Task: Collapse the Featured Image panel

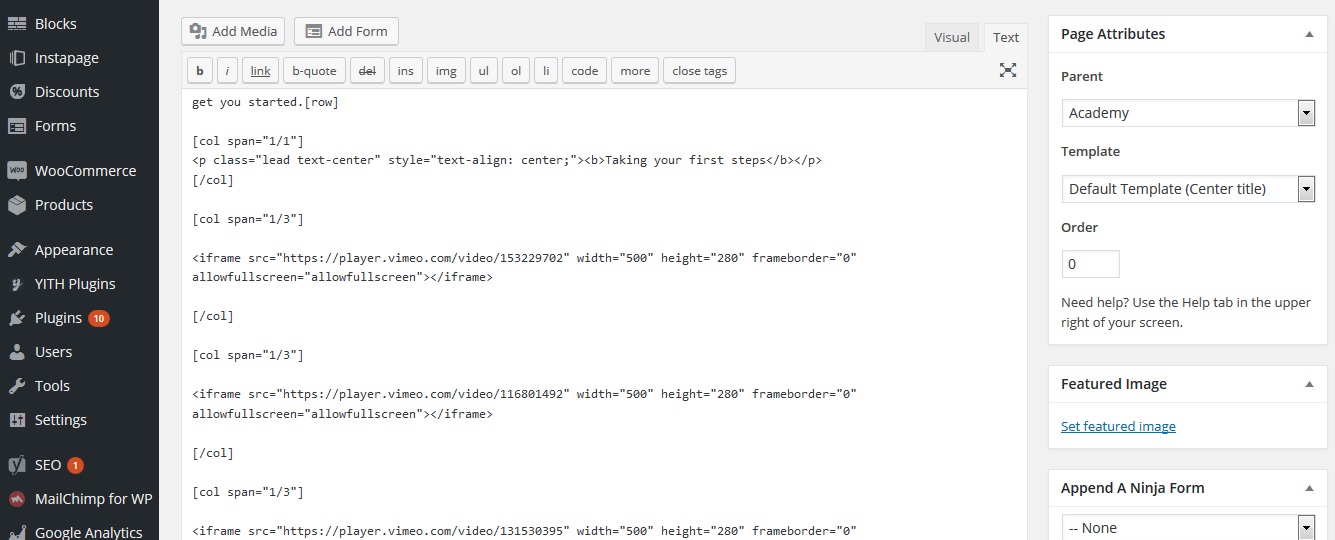Action: (x=1309, y=384)
